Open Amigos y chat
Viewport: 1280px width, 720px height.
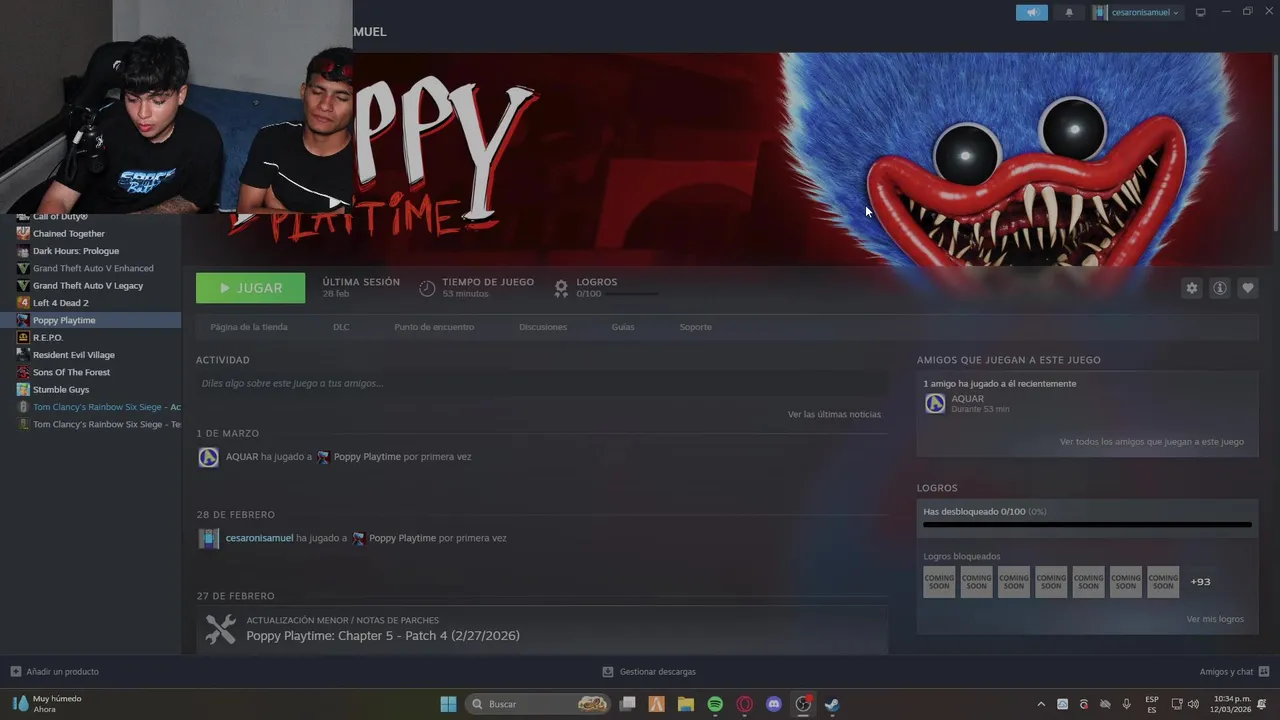click(1234, 672)
